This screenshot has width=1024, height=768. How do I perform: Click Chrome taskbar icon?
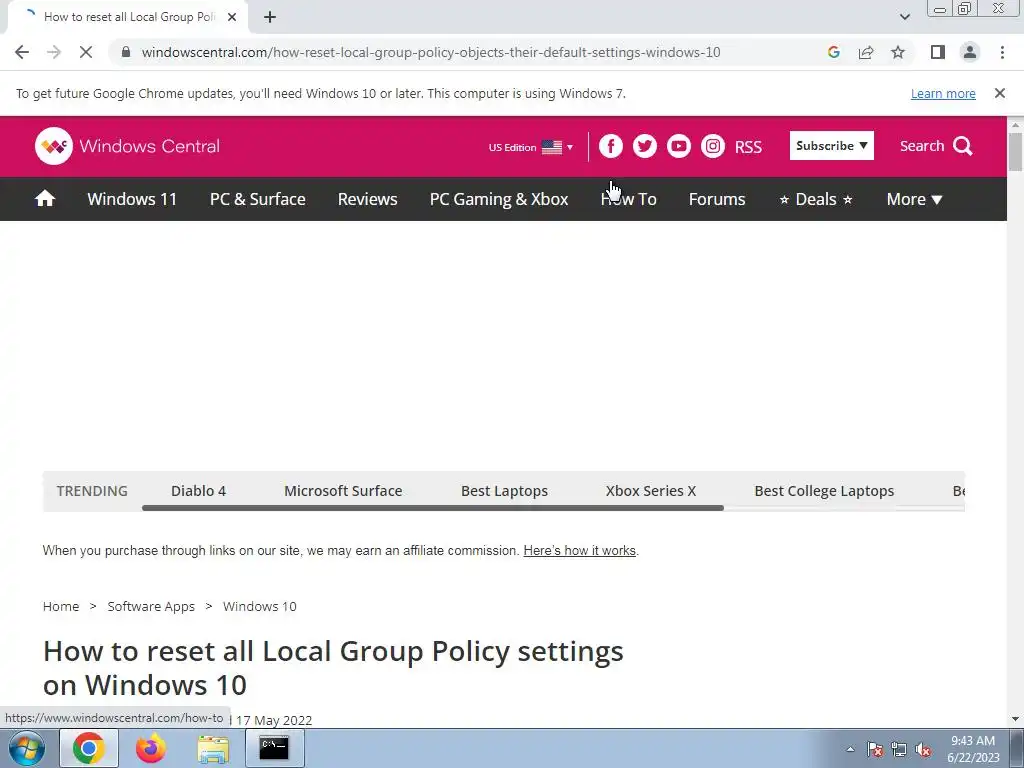(x=89, y=748)
